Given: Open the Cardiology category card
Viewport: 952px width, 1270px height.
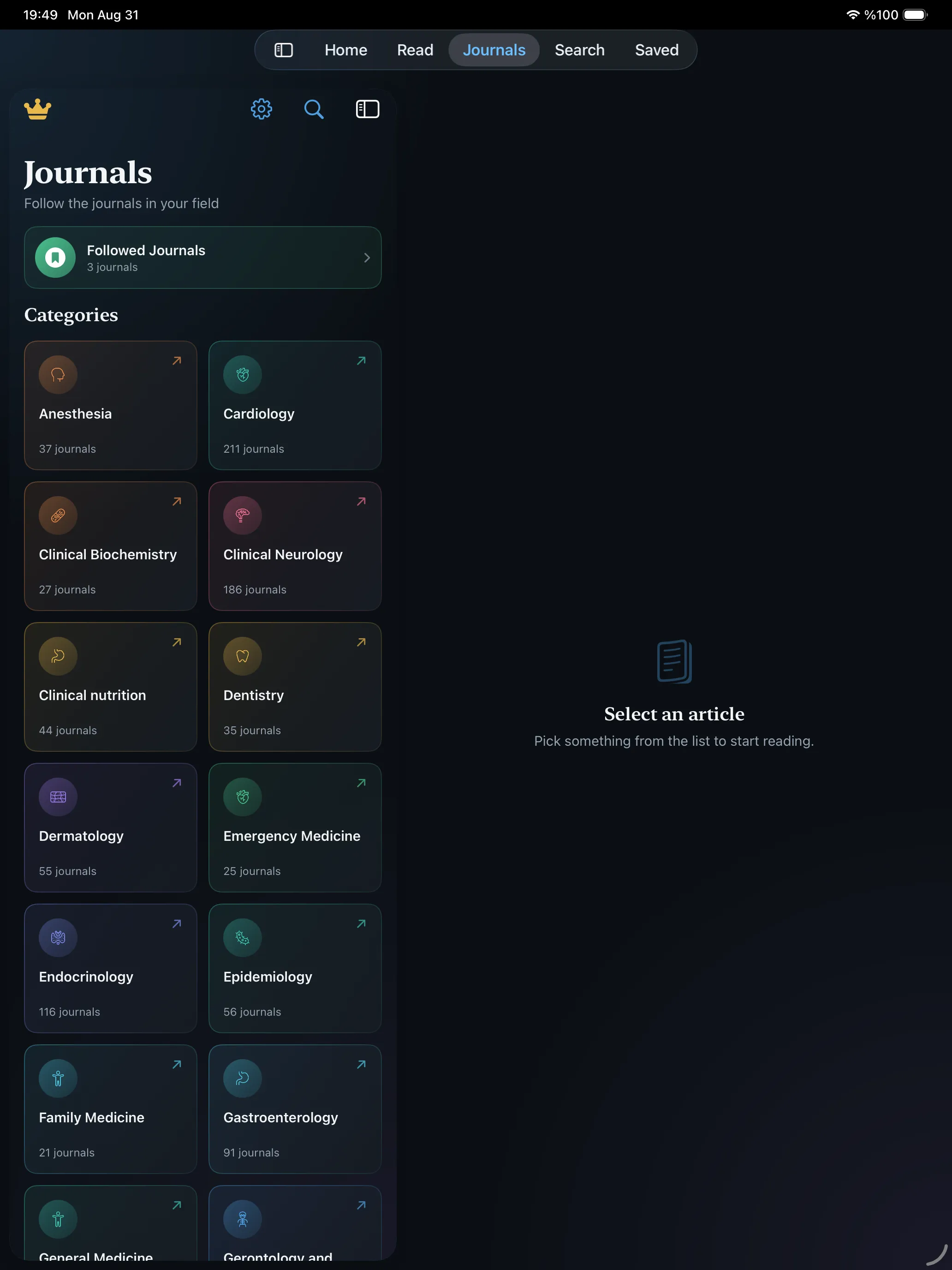Looking at the screenshot, I should (x=295, y=405).
